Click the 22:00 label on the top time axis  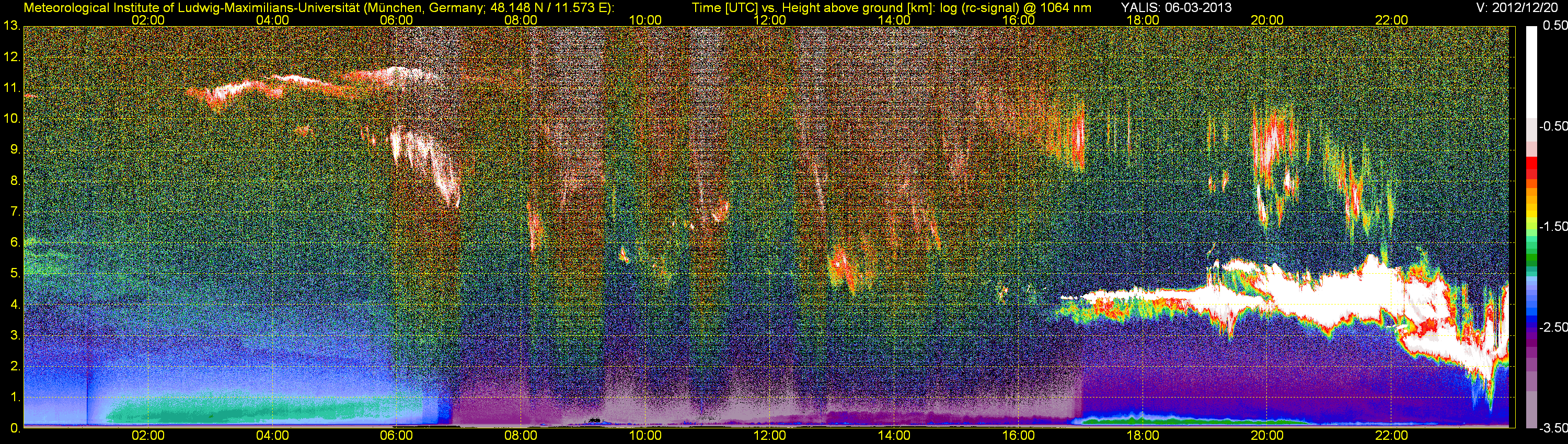pyautogui.click(x=1391, y=20)
